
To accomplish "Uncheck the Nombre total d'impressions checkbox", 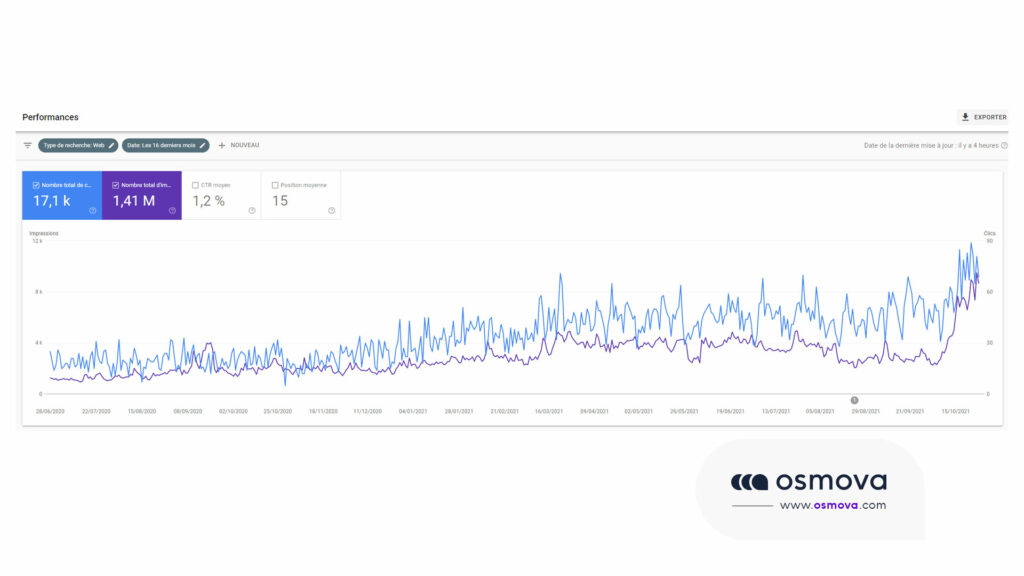I will [x=115, y=184].
